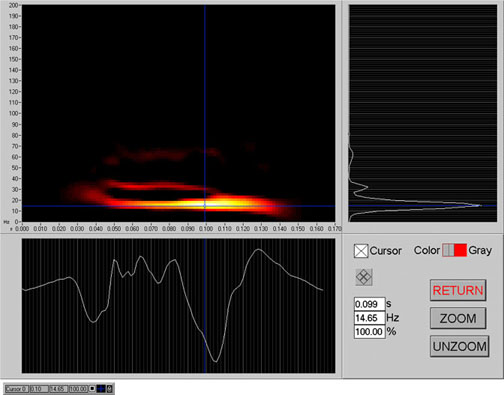Click the cursor lock icon in legend

tap(109, 389)
